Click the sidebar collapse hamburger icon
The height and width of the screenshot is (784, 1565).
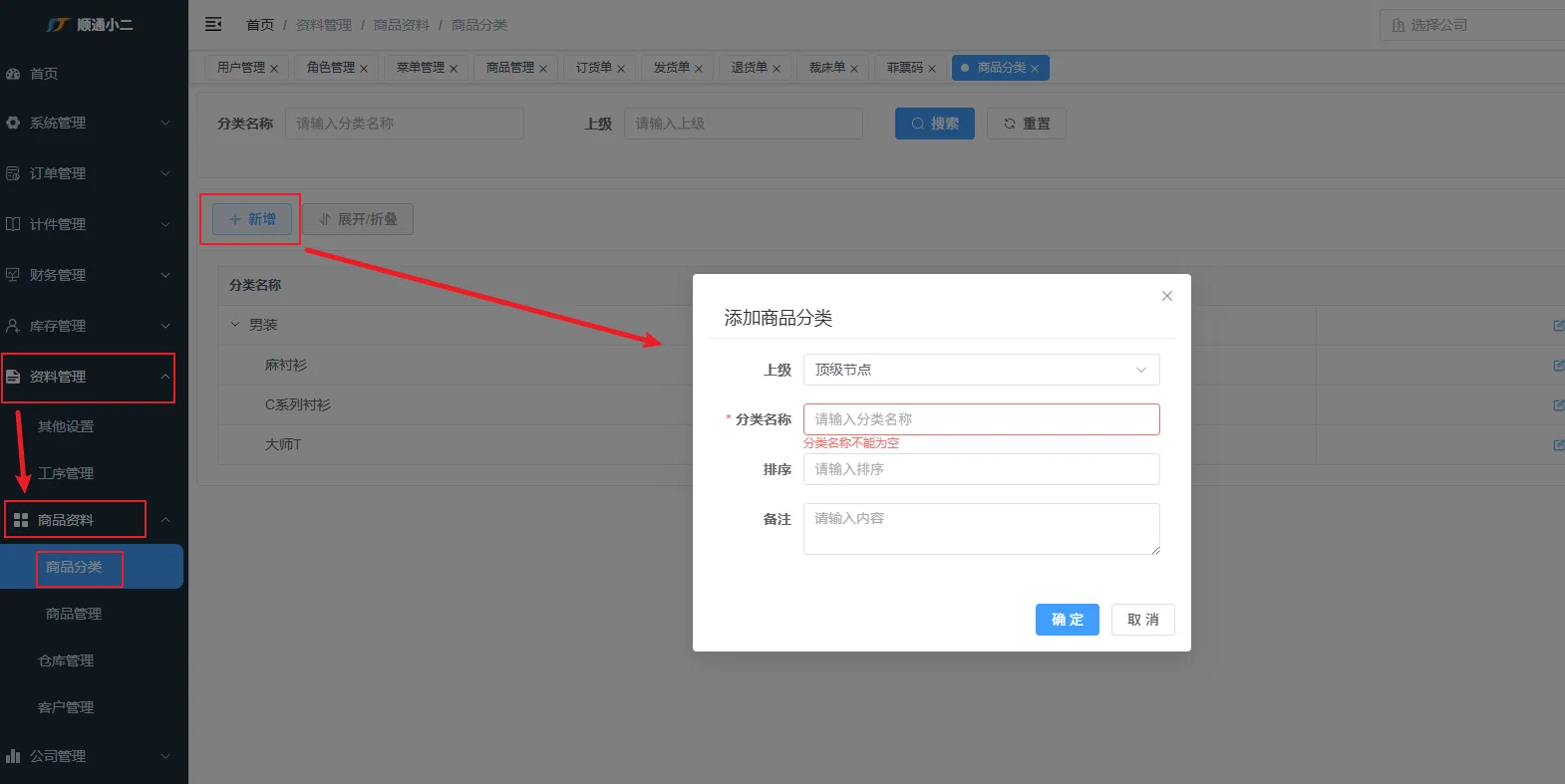coord(213,24)
